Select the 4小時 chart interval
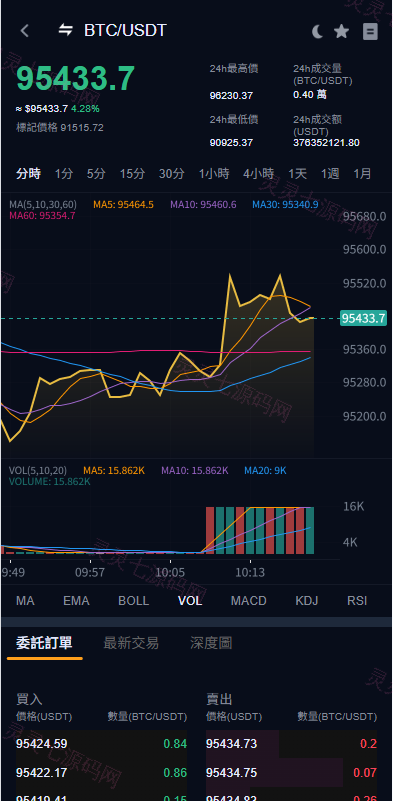Screen dimensions: 393x801 pos(258,174)
